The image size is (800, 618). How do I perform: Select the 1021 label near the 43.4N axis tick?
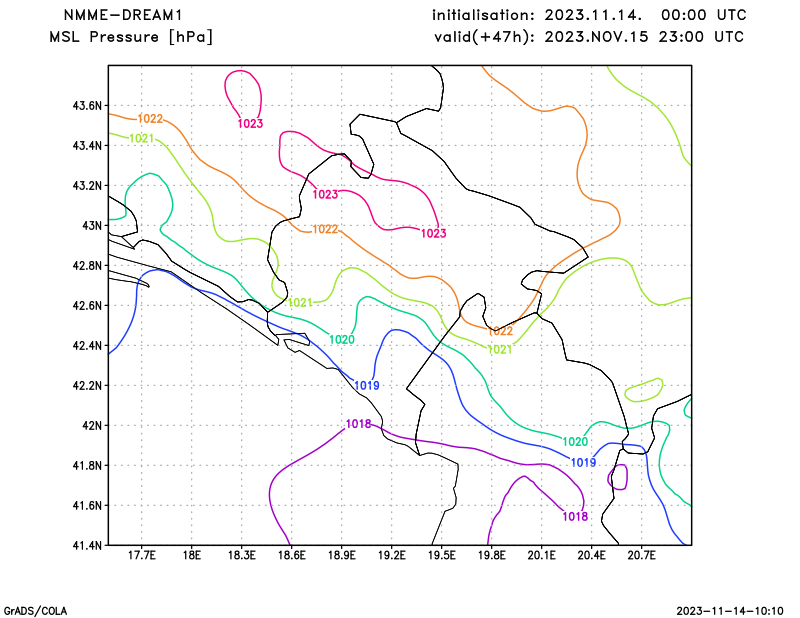[142, 138]
